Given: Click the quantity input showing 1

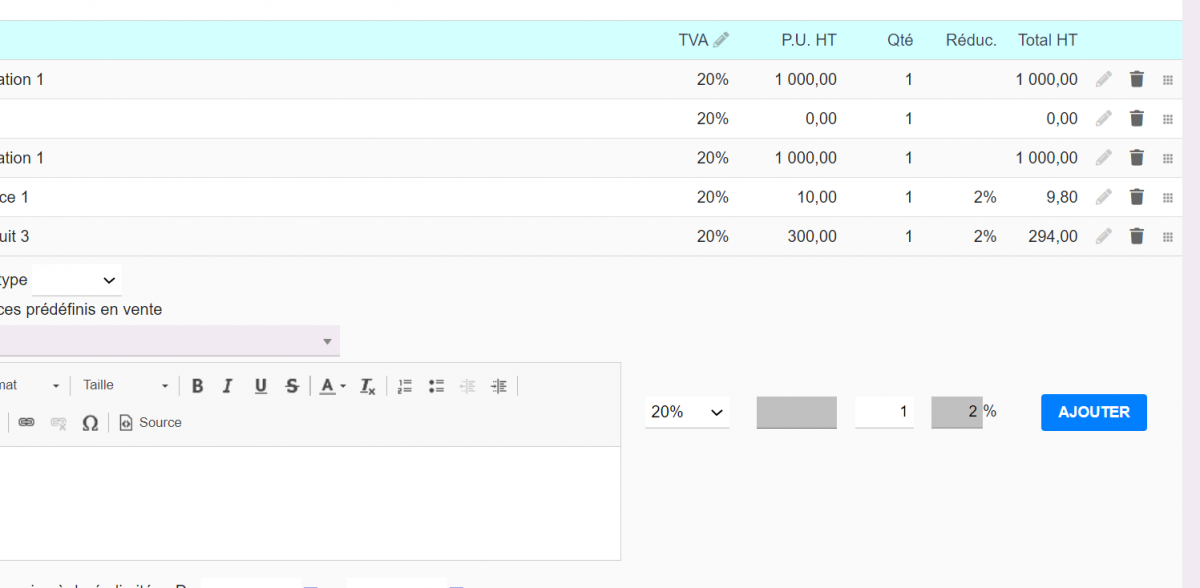Looking at the screenshot, I should tap(884, 411).
